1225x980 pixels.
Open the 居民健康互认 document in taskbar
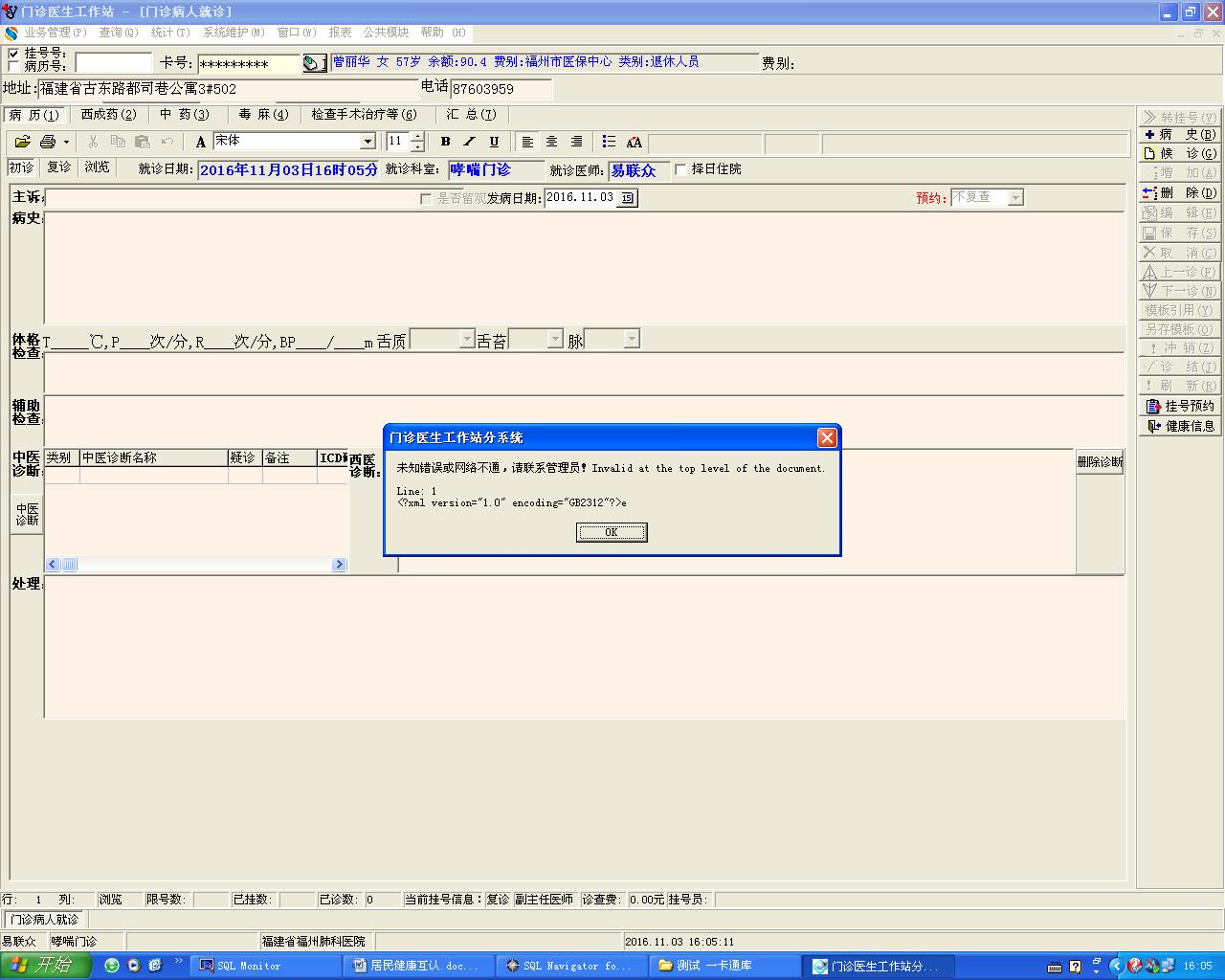[x=419, y=966]
